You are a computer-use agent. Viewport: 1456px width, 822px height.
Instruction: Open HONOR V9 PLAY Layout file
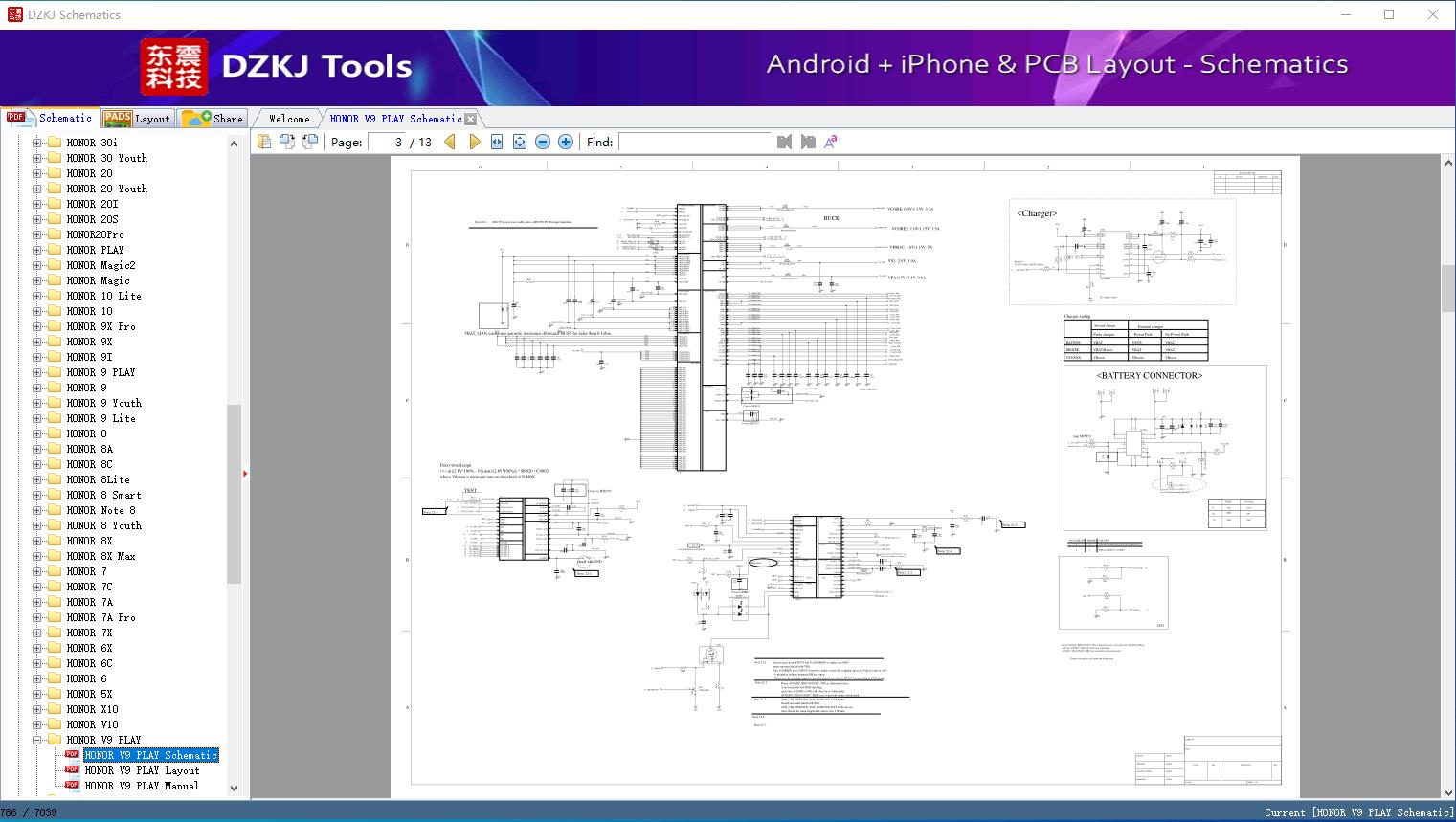142,770
